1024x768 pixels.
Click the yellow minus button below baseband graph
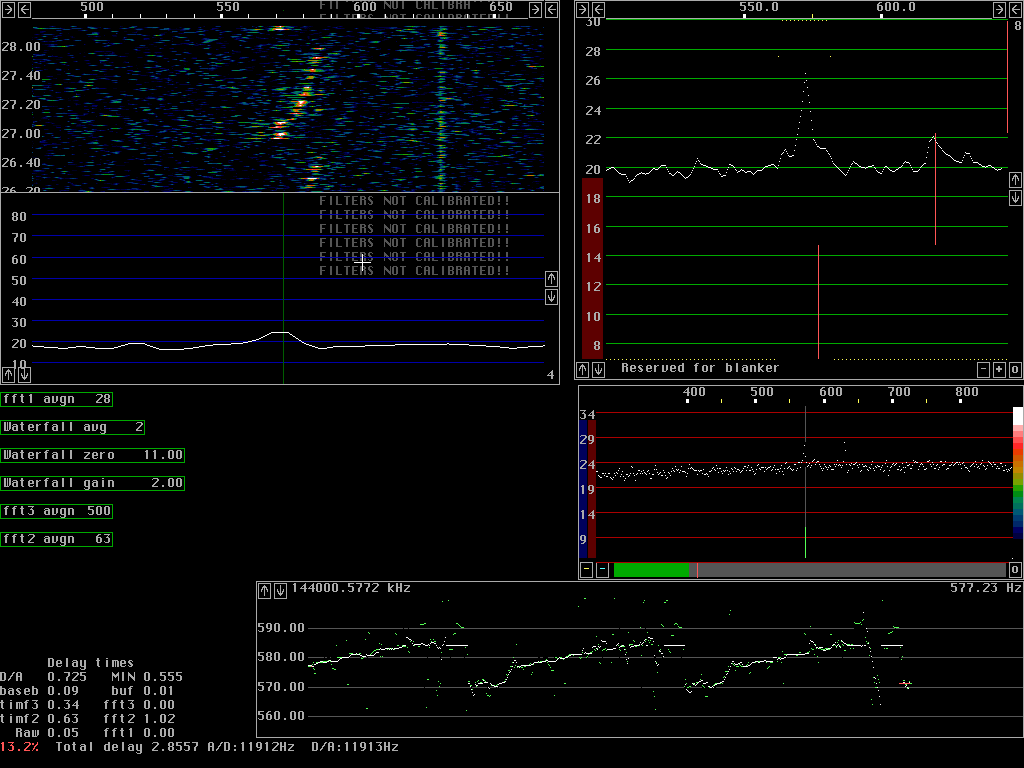point(586,570)
